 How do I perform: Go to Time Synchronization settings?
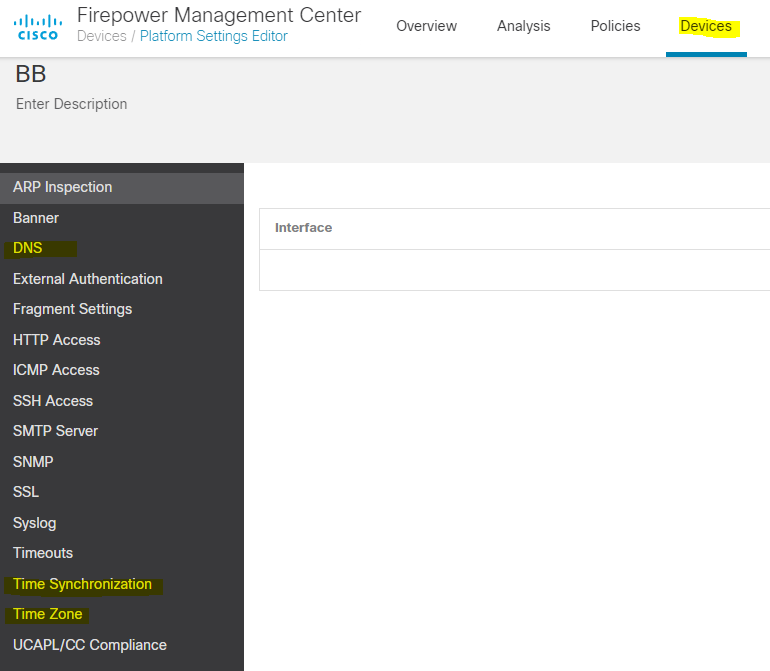(x=82, y=584)
